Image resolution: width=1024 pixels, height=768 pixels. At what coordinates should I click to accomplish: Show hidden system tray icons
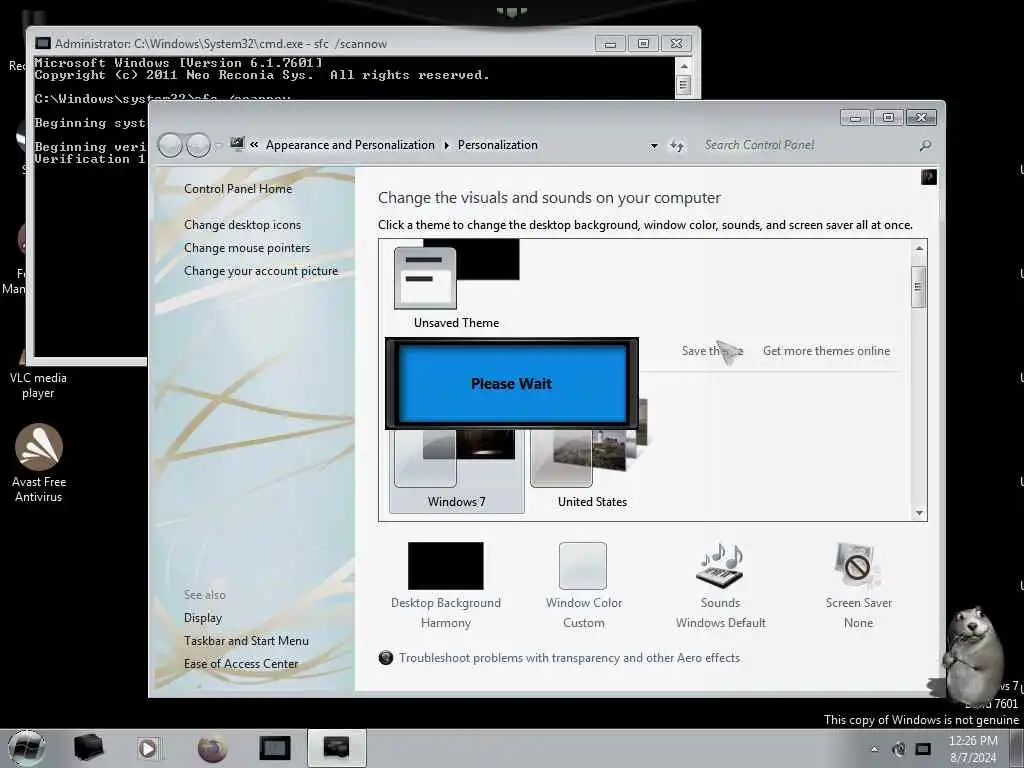874,749
